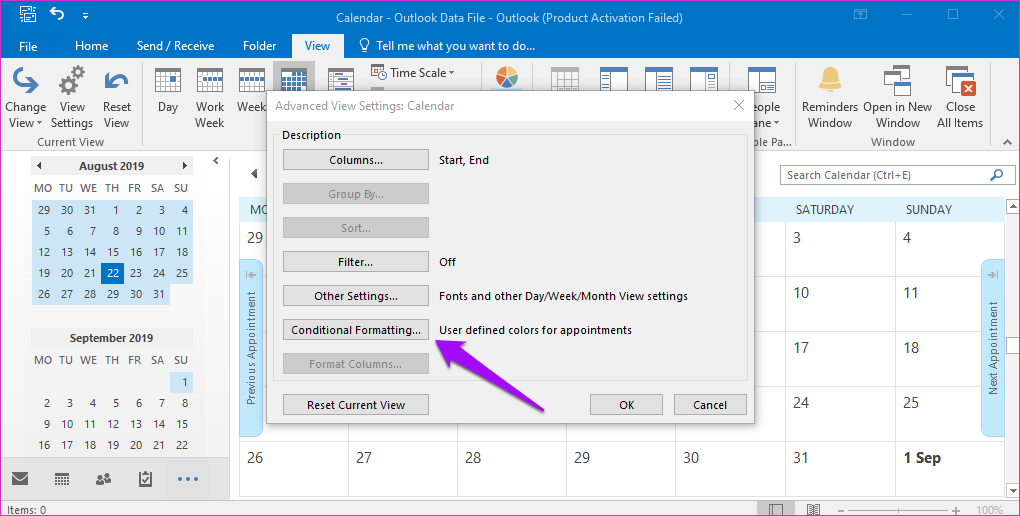
Task: Switch to Week view in ribbon
Action: tap(251, 80)
